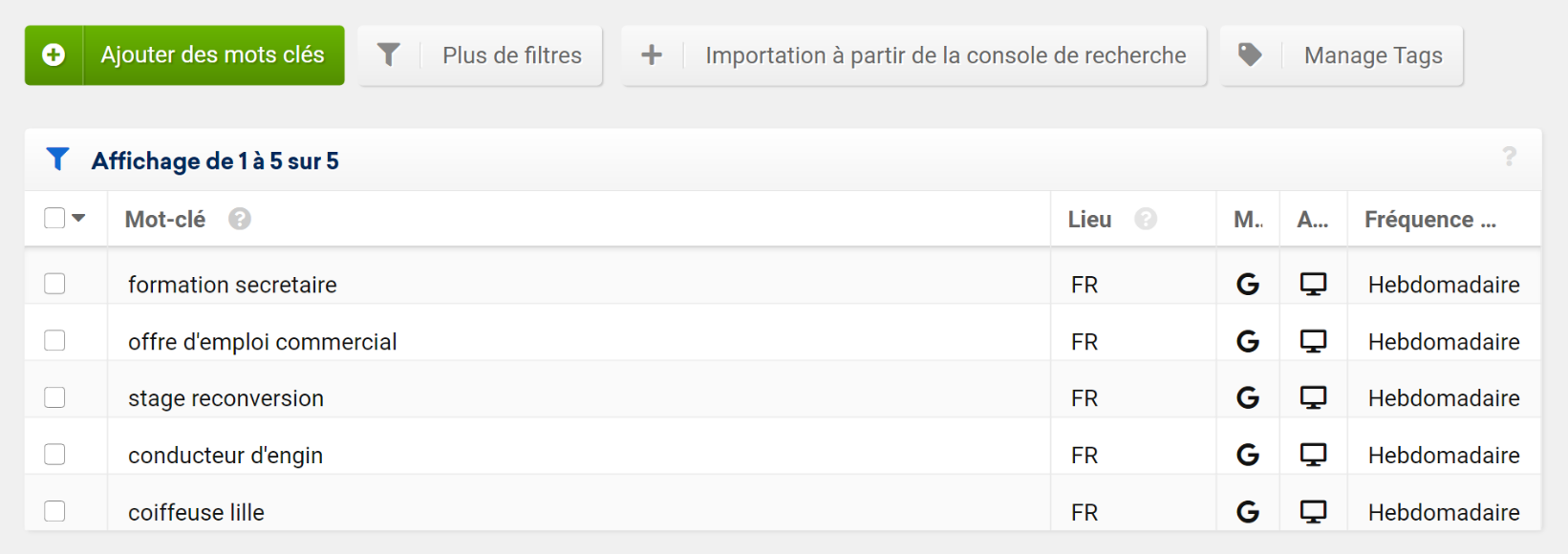Tick the stage reconversion checkbox
Screen dimensions: 1568x554
55,397
